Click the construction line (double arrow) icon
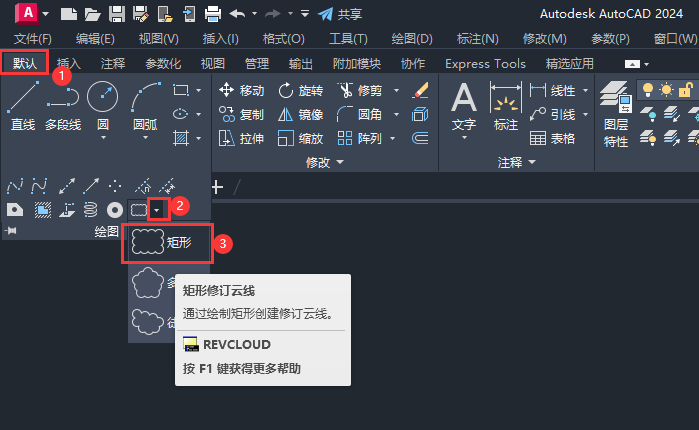The image size is (699, 430). 66,186
